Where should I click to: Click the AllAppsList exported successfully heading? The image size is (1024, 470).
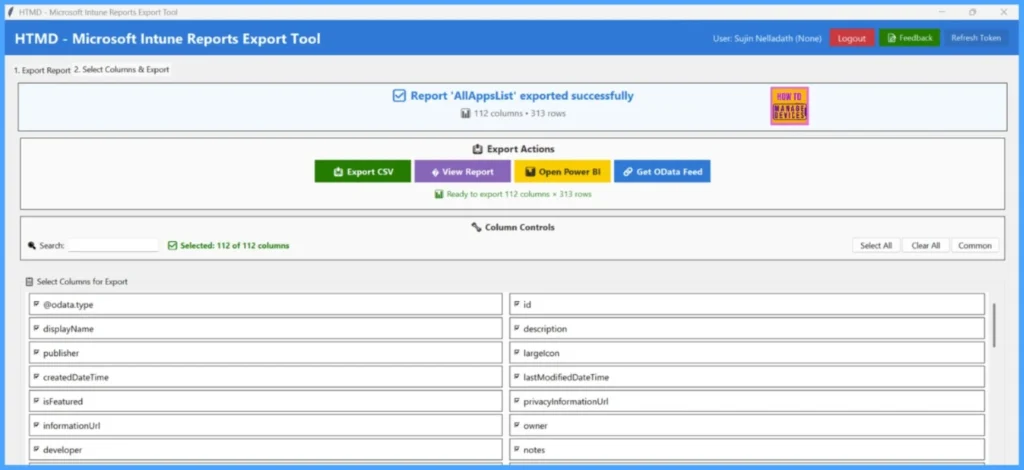tap(522, 96)
